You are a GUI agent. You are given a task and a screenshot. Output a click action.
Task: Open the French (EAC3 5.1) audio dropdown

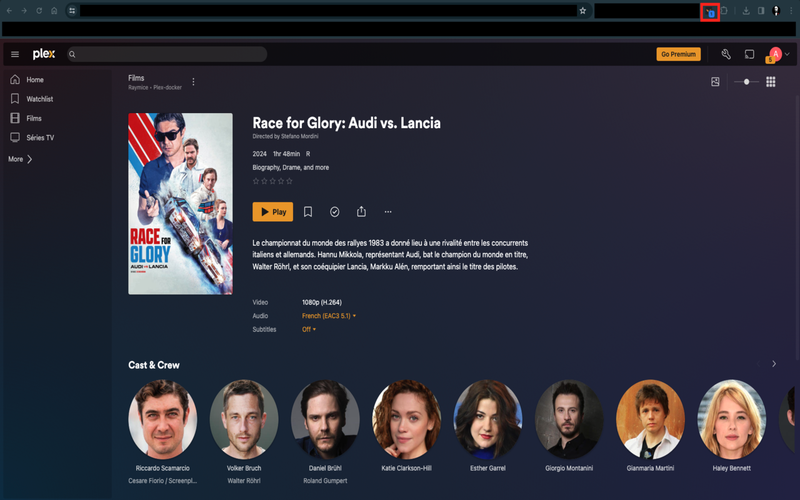(329, 316)
